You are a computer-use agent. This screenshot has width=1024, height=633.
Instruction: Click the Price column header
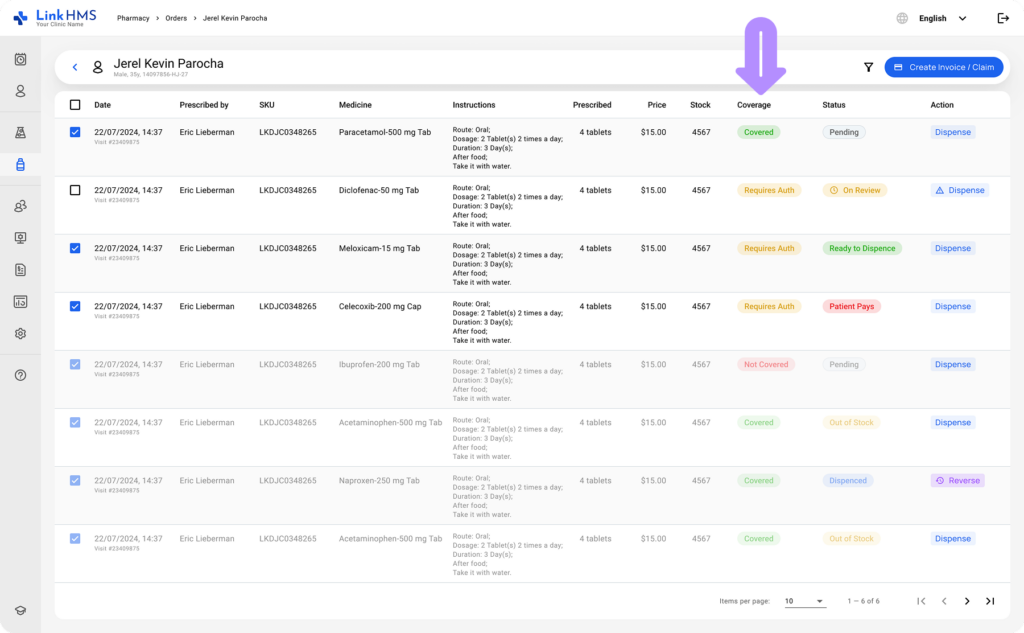[657, 105]
